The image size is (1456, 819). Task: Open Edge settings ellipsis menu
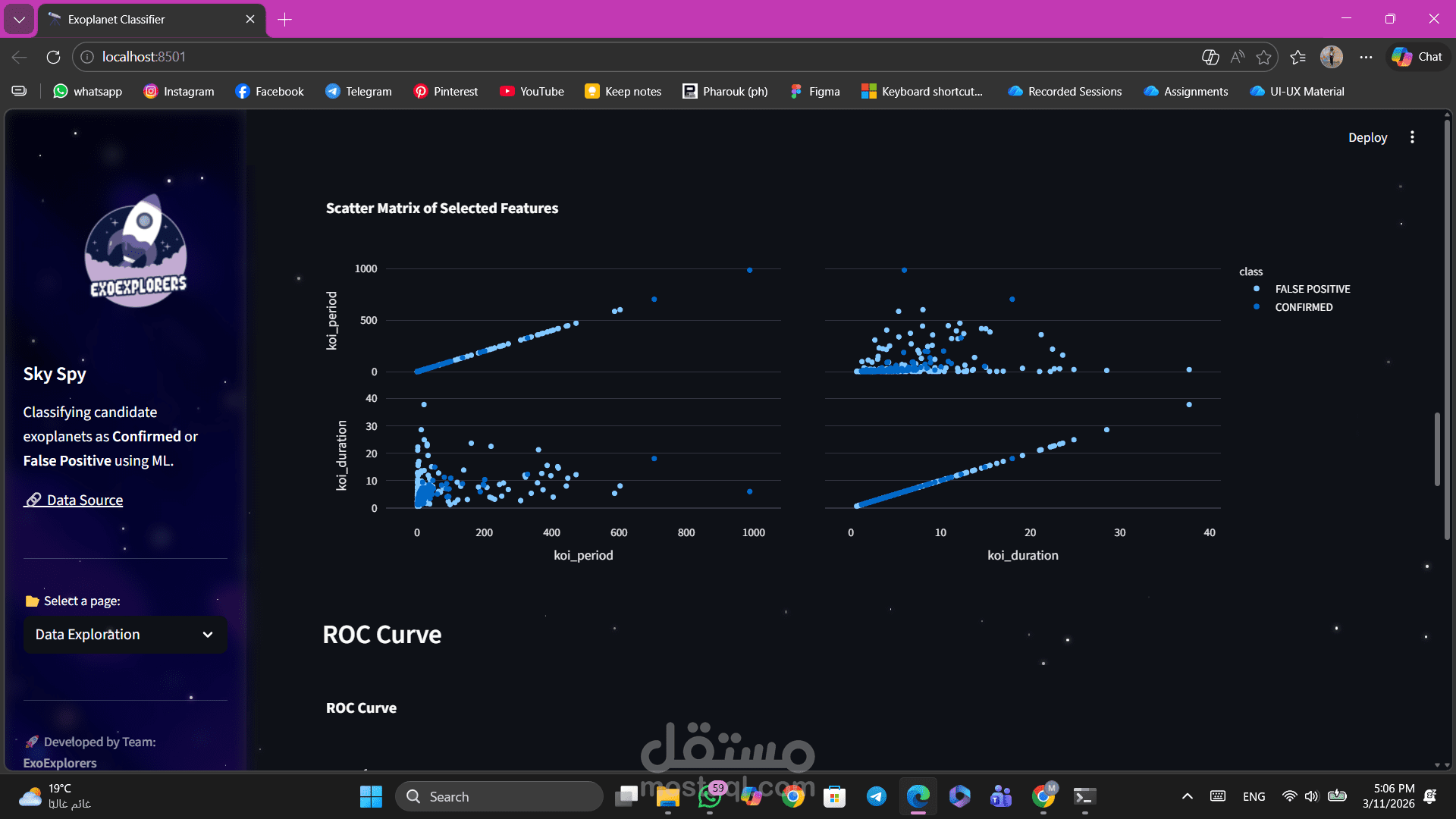[1366, 57]
